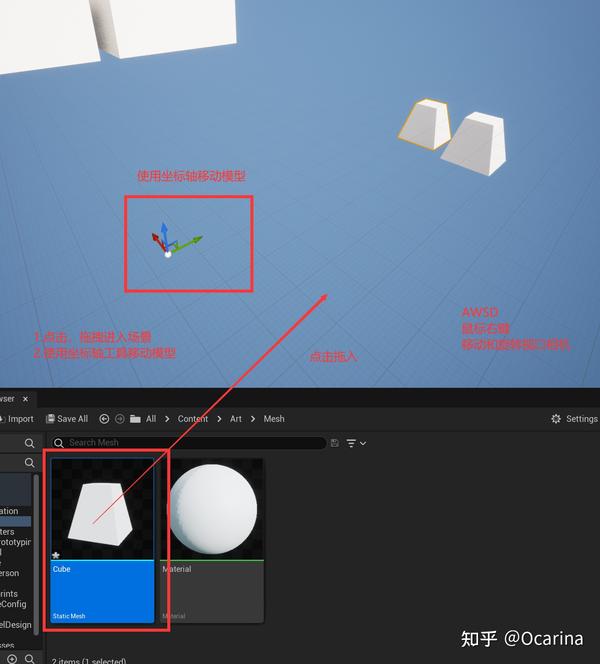The image size is (600, 664).
Task: Click the save search icon
Action: coord(335,443)
